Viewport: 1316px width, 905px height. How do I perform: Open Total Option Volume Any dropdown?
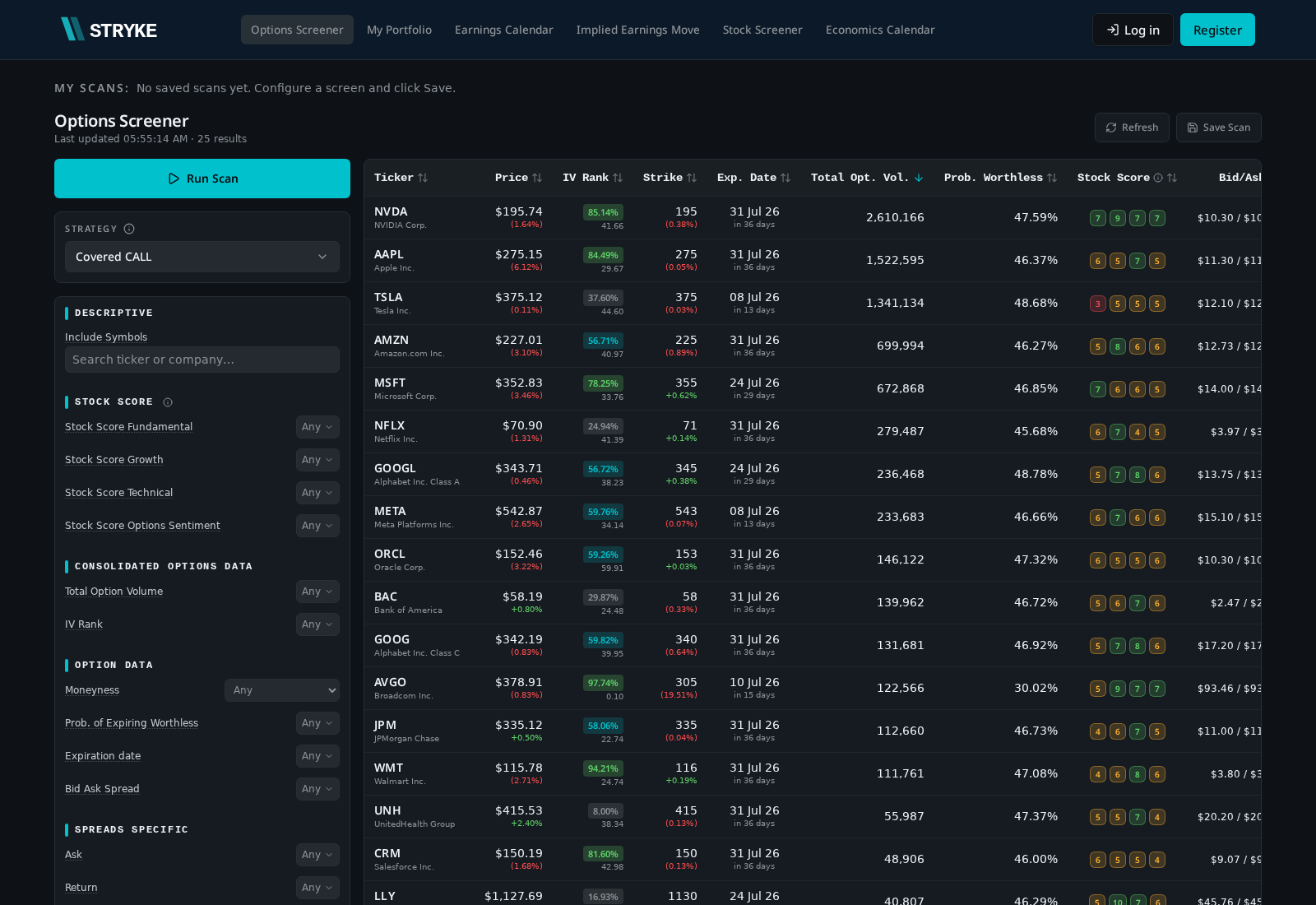click(x=317, y=592)
